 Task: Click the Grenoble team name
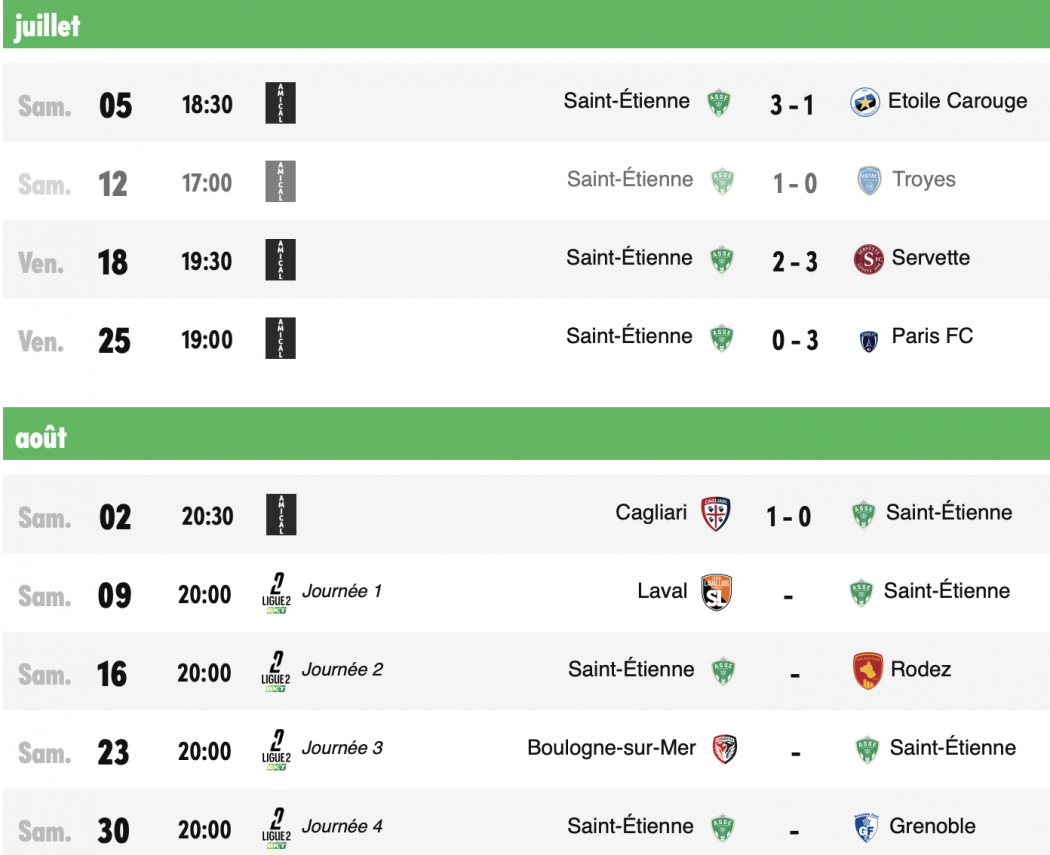[x=932, y=826]
